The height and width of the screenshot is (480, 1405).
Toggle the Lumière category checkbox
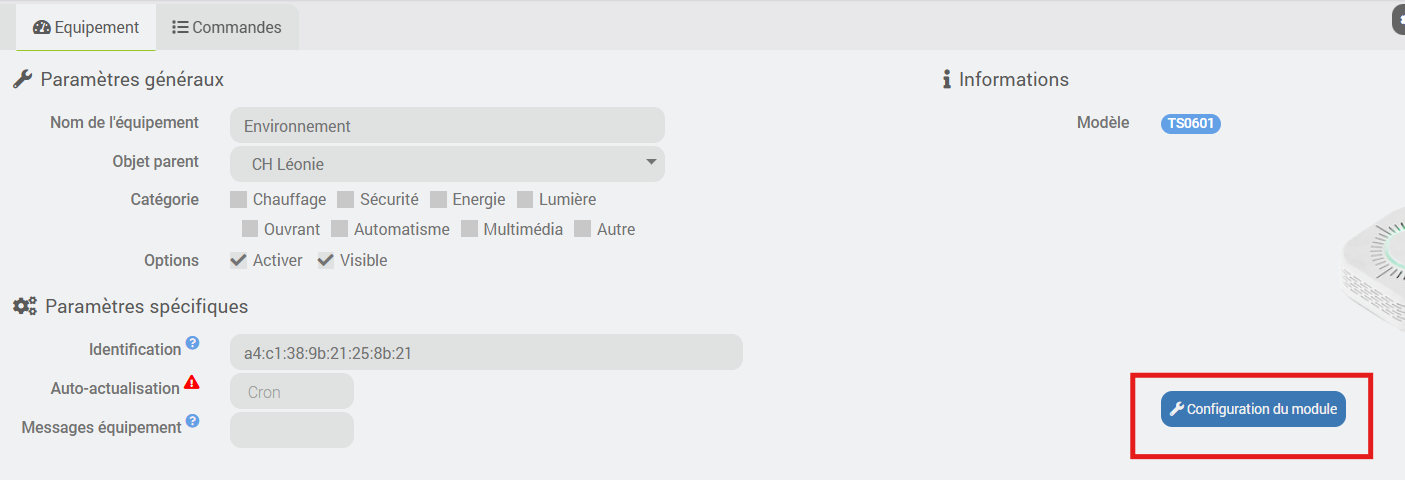tap(525, 199)
